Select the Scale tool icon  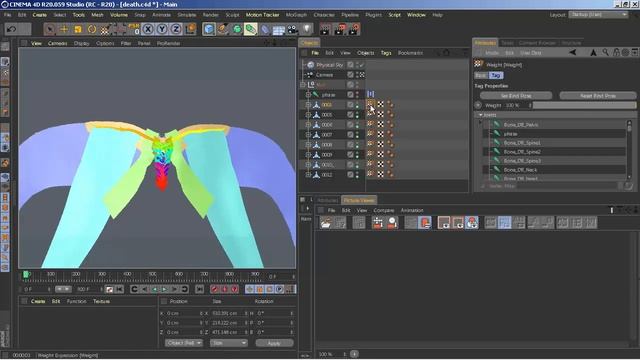click(78, 29)
